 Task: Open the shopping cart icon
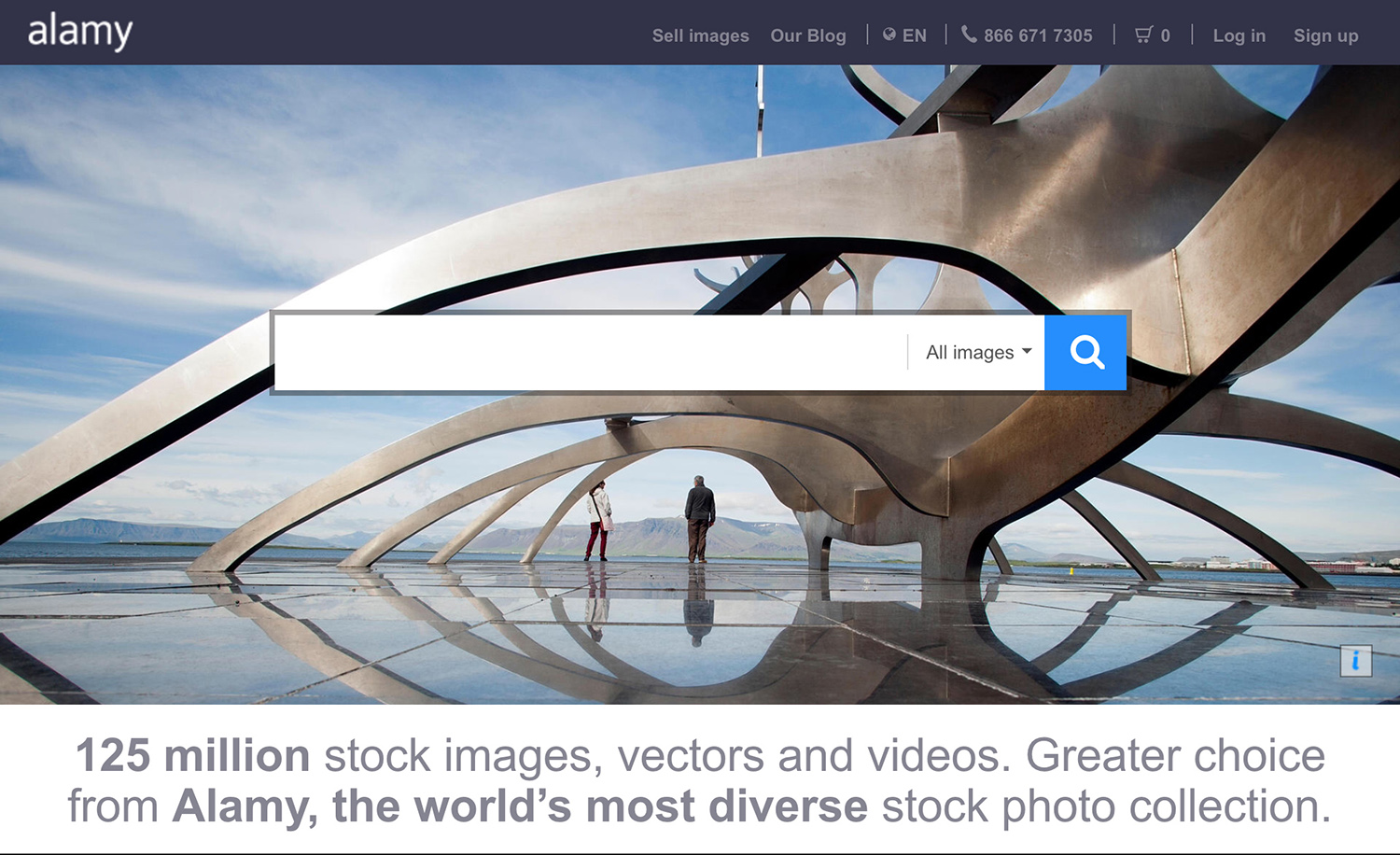click(x=1143, y=35)
